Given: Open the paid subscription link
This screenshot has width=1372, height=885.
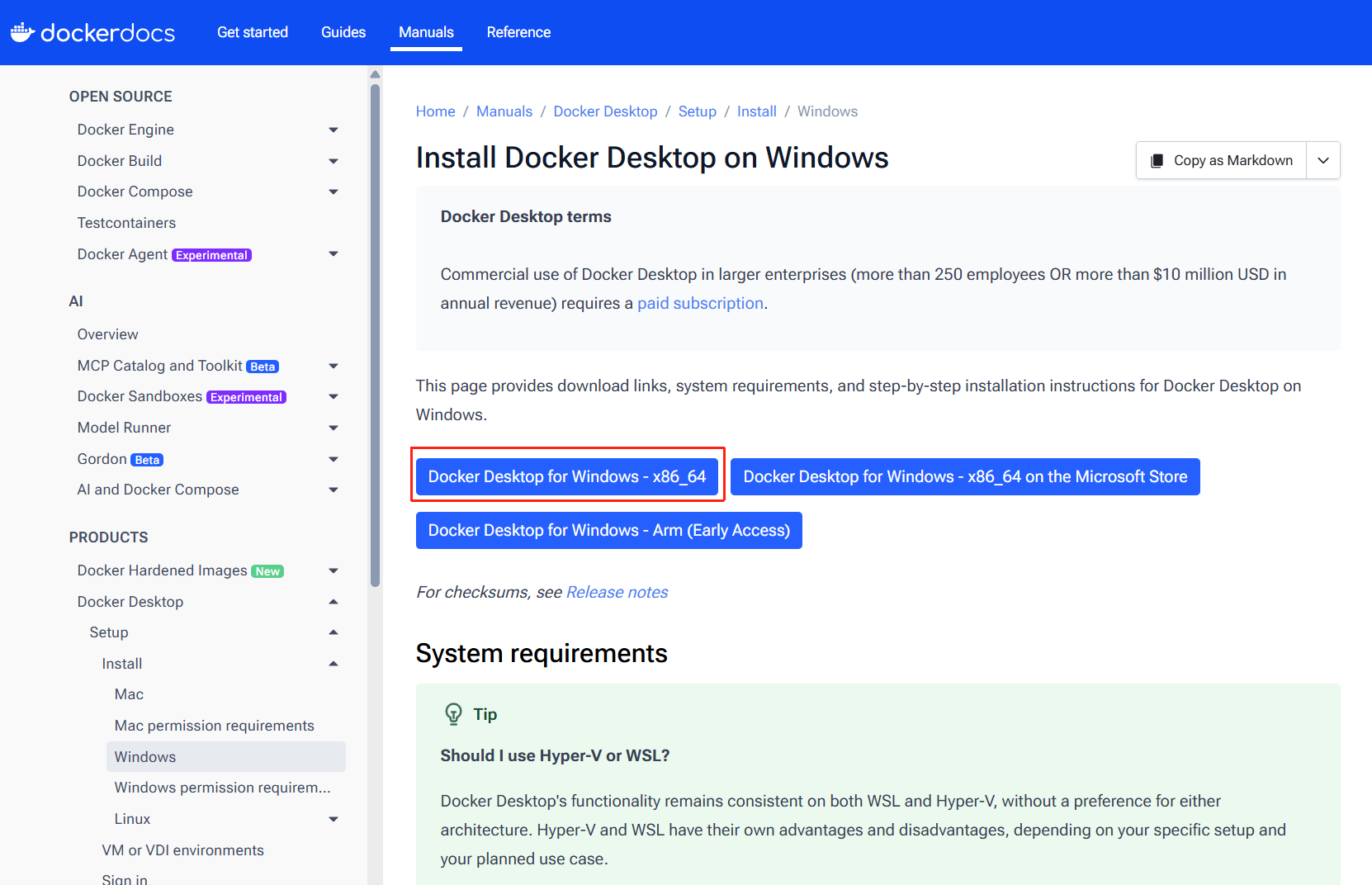Looking at the screenshot, I should point(700,303).
